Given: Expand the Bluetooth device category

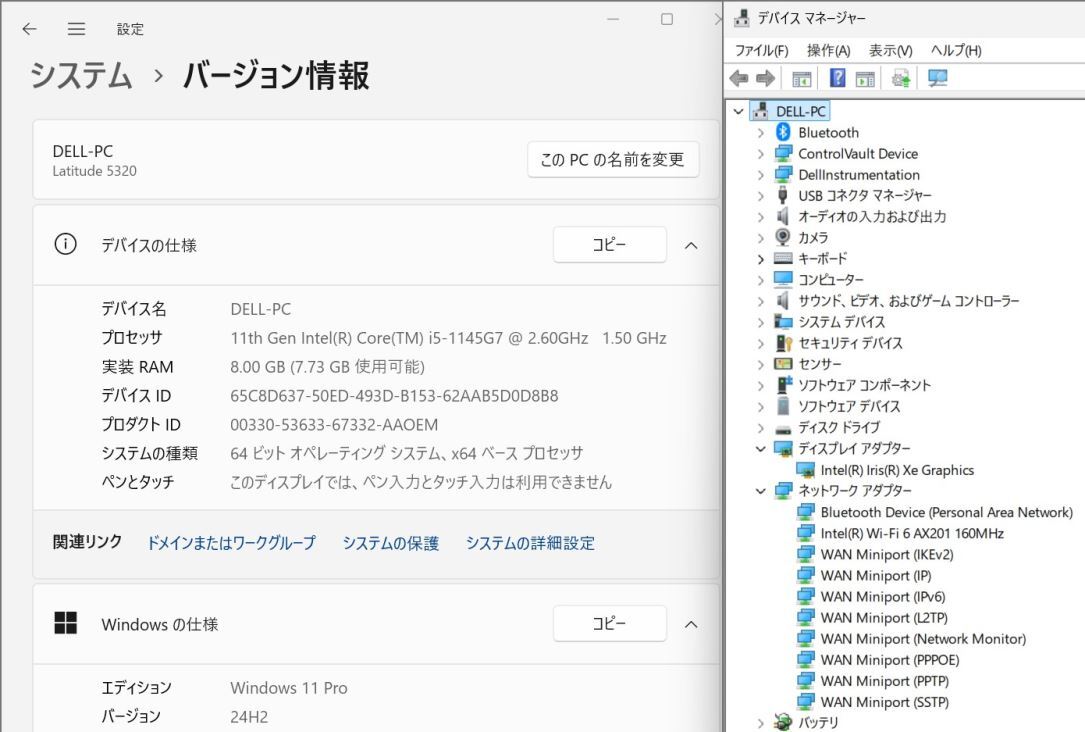Looking at the screenshot, I should coord(761,132).
